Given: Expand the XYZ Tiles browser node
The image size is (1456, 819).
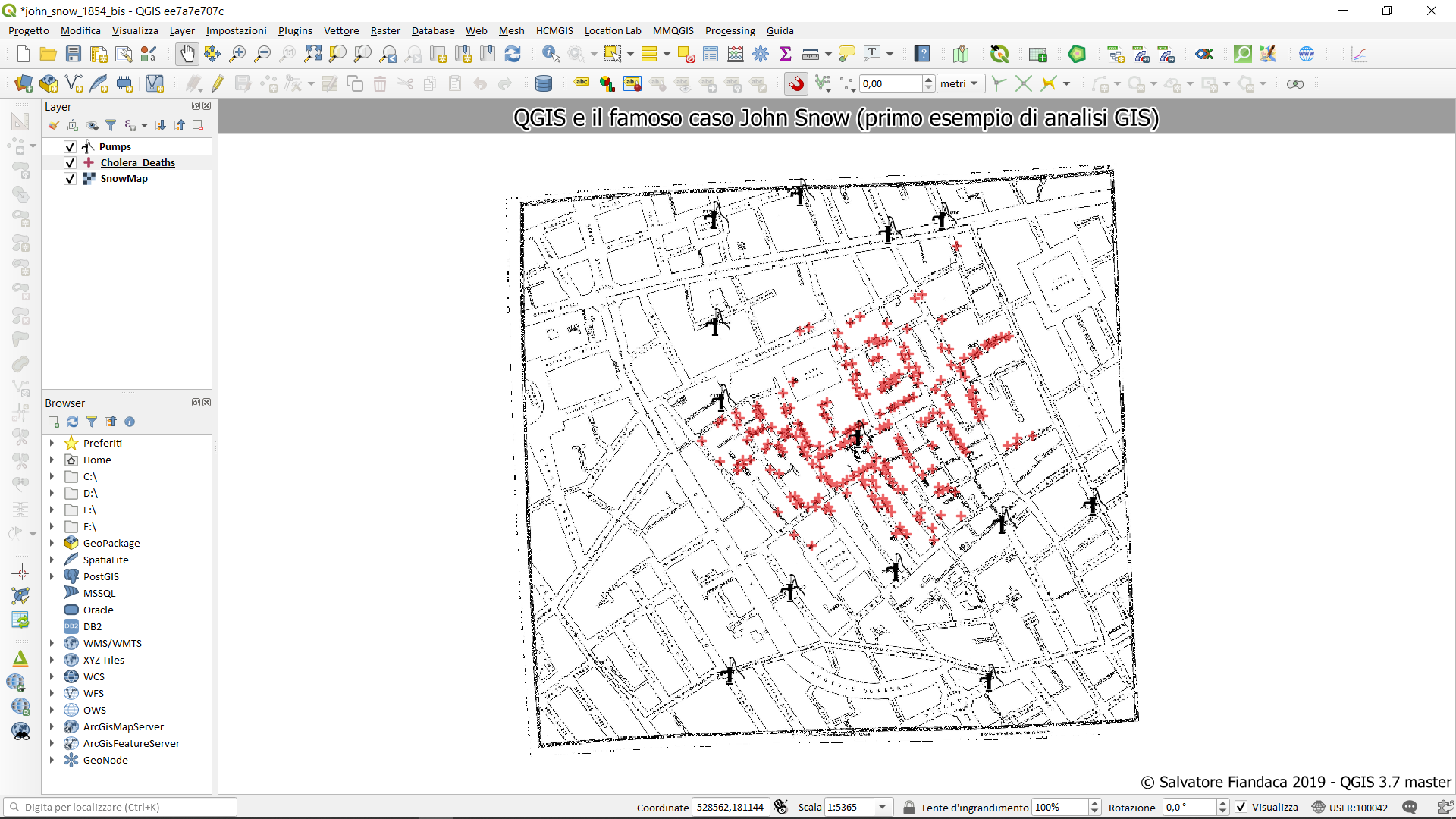Looking at the screenshot, I should (52, 661).
